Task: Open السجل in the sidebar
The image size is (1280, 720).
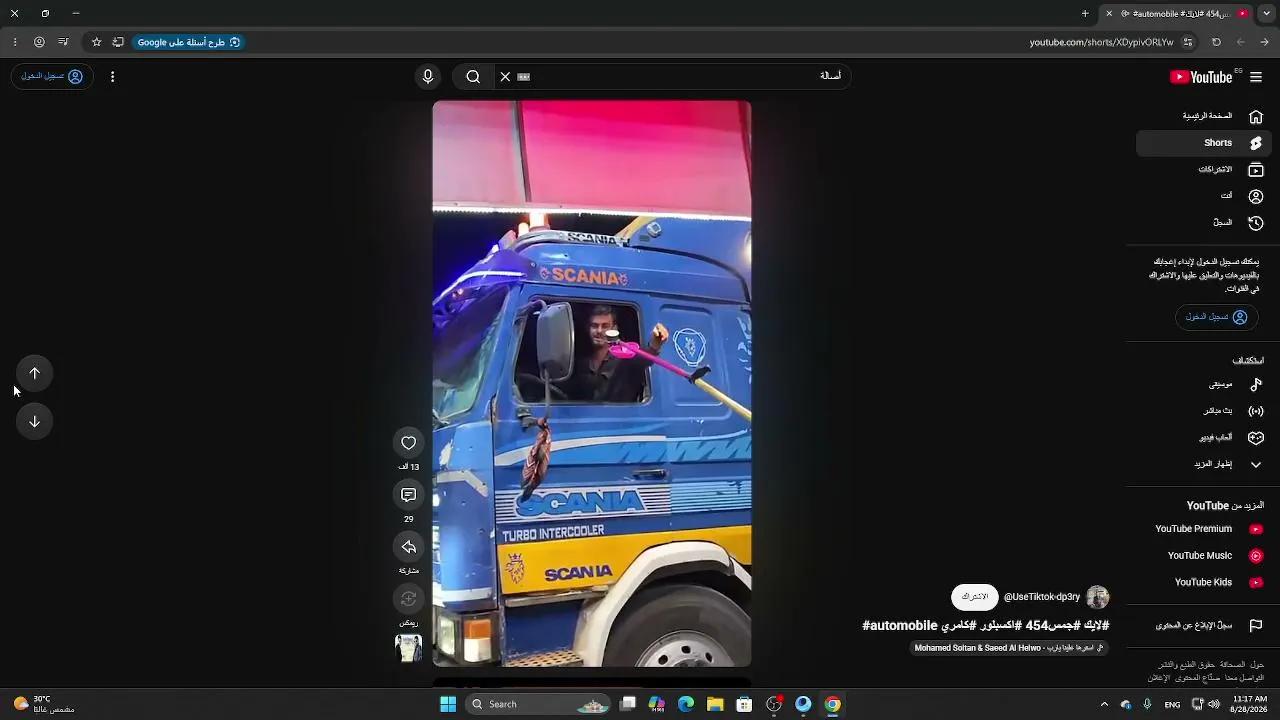Action: click(1204, 223)
